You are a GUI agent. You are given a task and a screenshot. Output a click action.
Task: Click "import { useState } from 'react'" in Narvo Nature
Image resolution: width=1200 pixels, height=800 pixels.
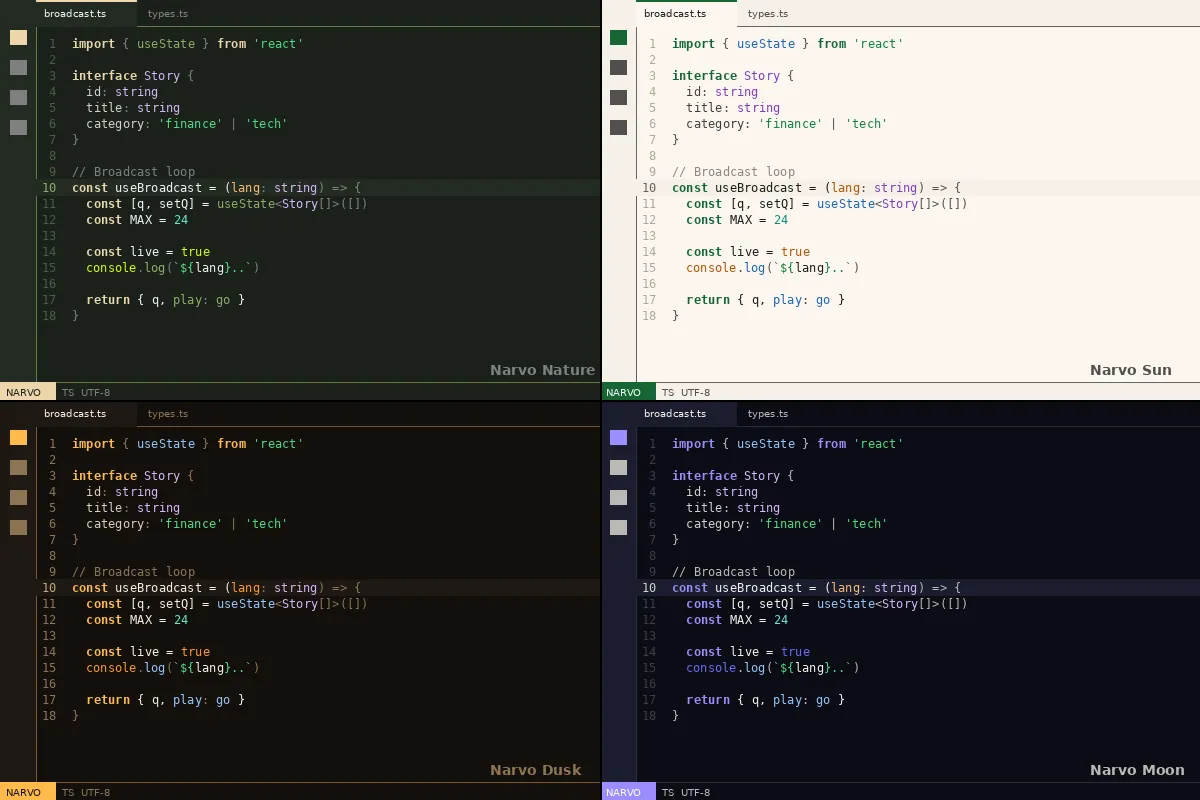pos(187,44)
